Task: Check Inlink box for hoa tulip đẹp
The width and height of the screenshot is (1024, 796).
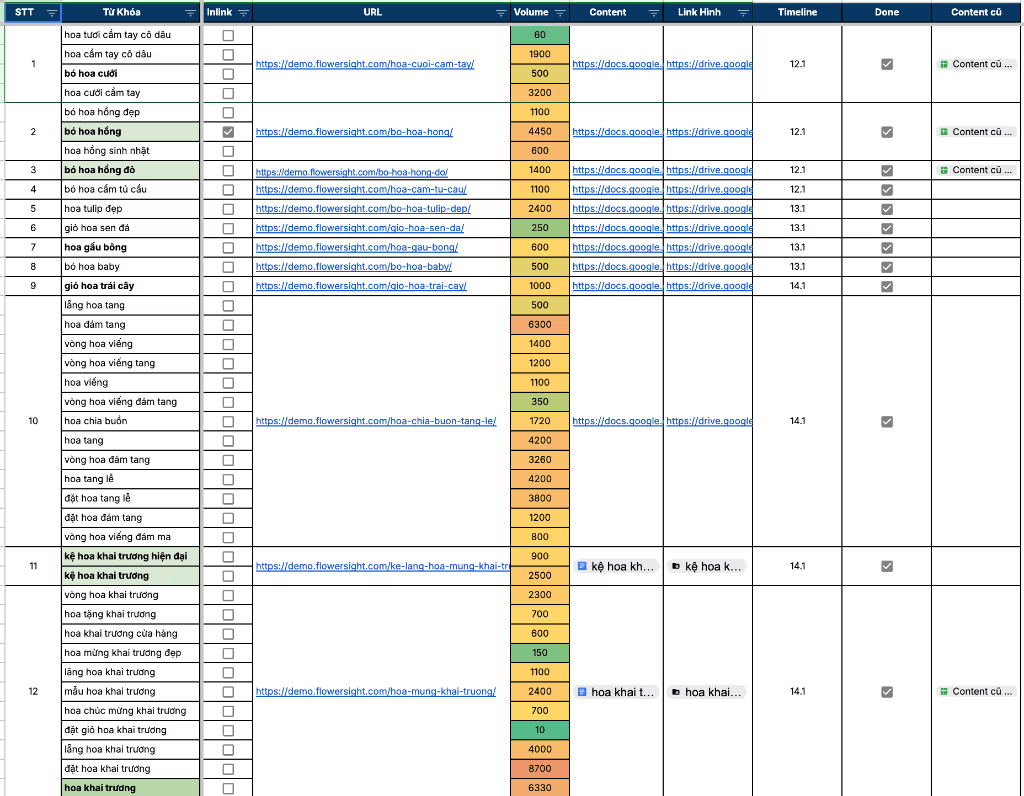Action: [228, 209]
